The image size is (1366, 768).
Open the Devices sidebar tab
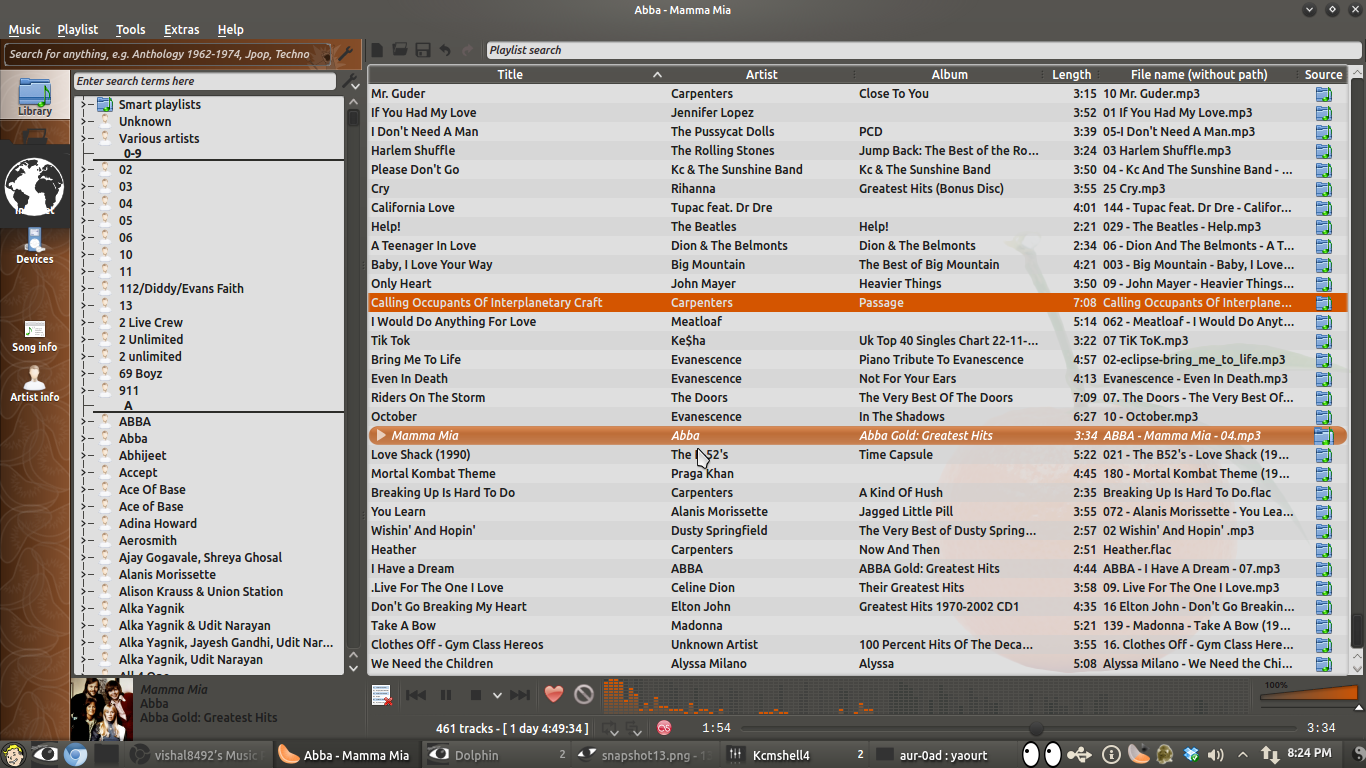tap(35, 246)
